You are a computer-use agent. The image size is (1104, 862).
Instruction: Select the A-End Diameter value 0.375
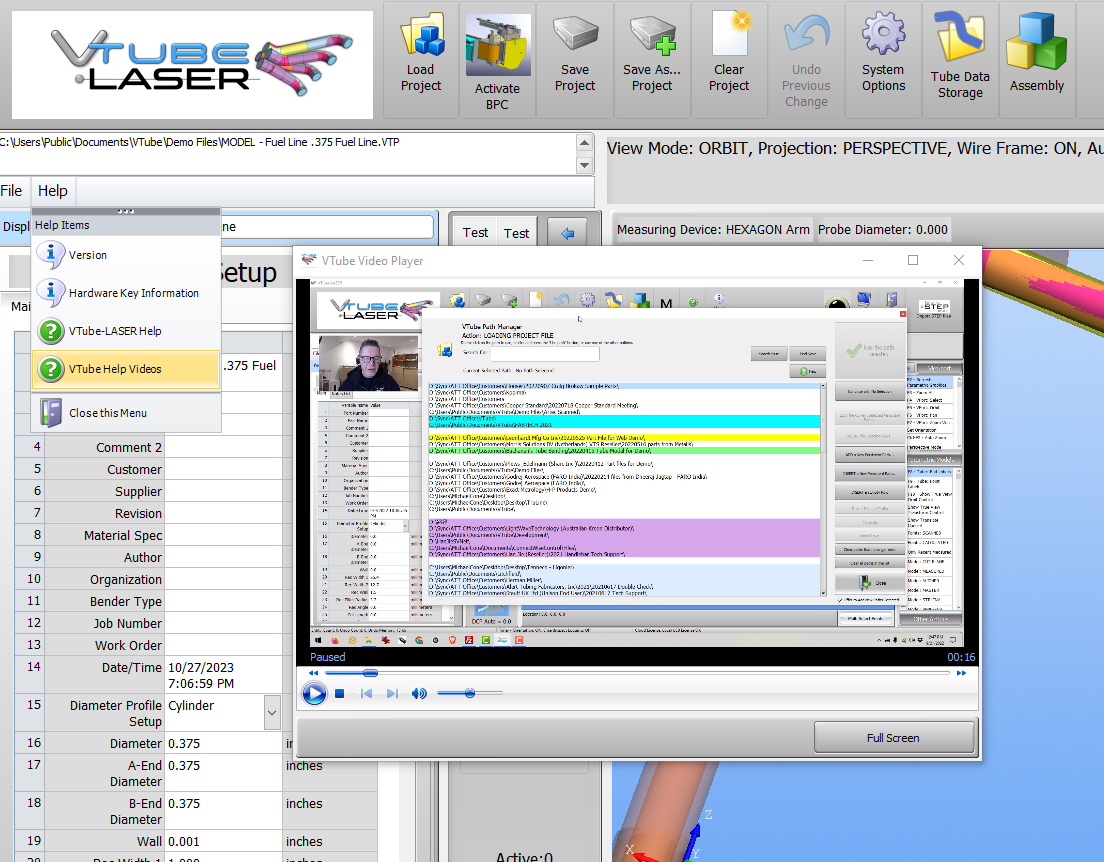(x=184, y=766)
